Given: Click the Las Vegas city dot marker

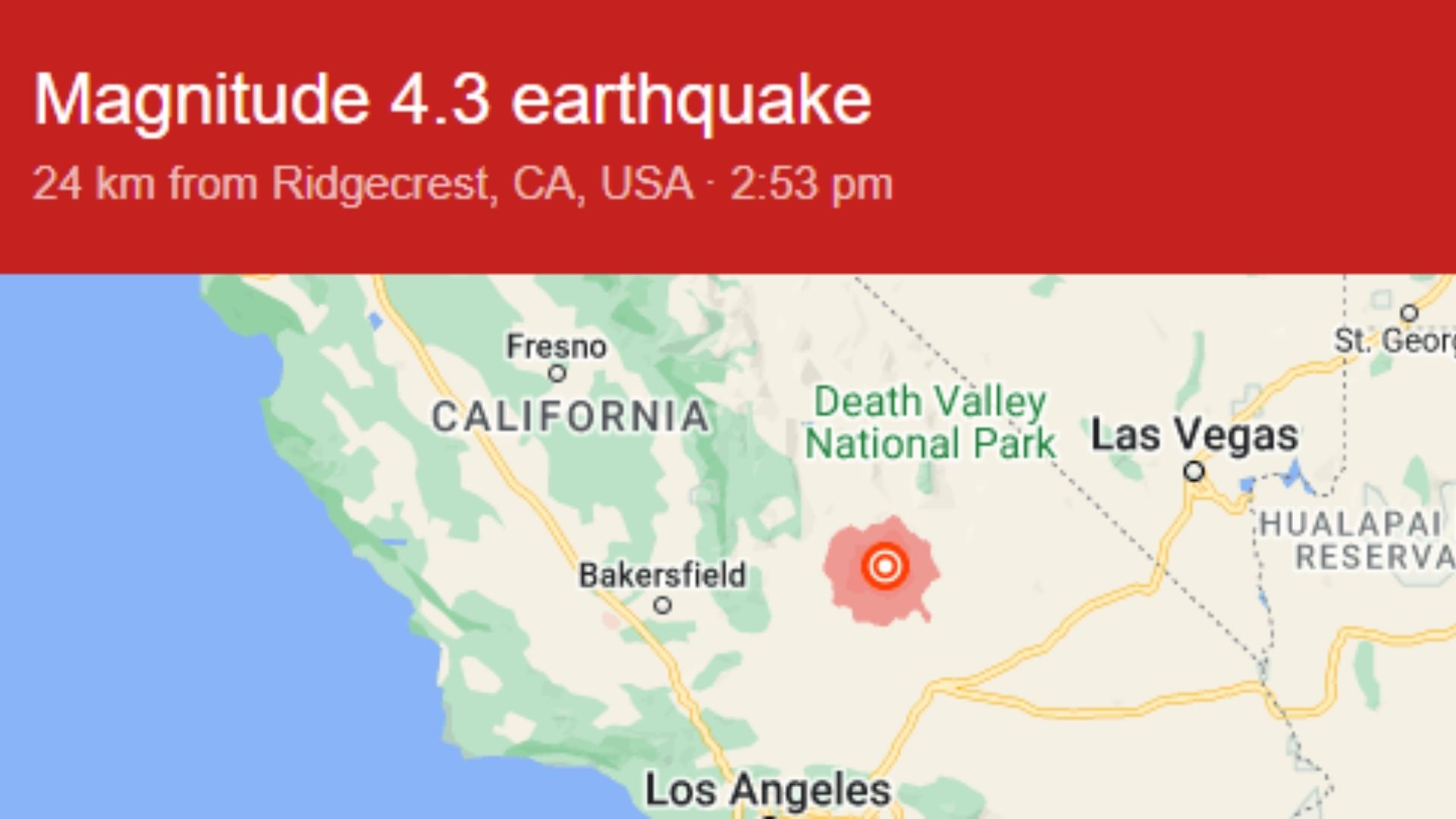Looking at the screenshot, I should pyautogui.click(x=1194, y=472).
